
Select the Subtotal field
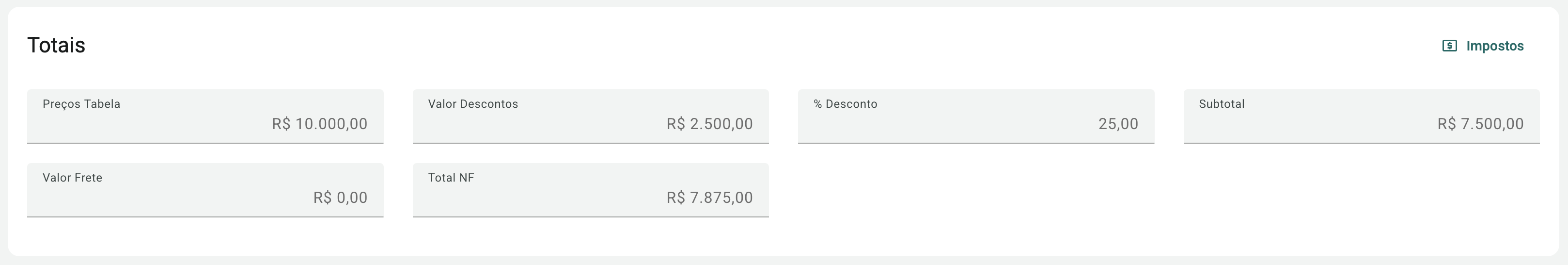1361,116
